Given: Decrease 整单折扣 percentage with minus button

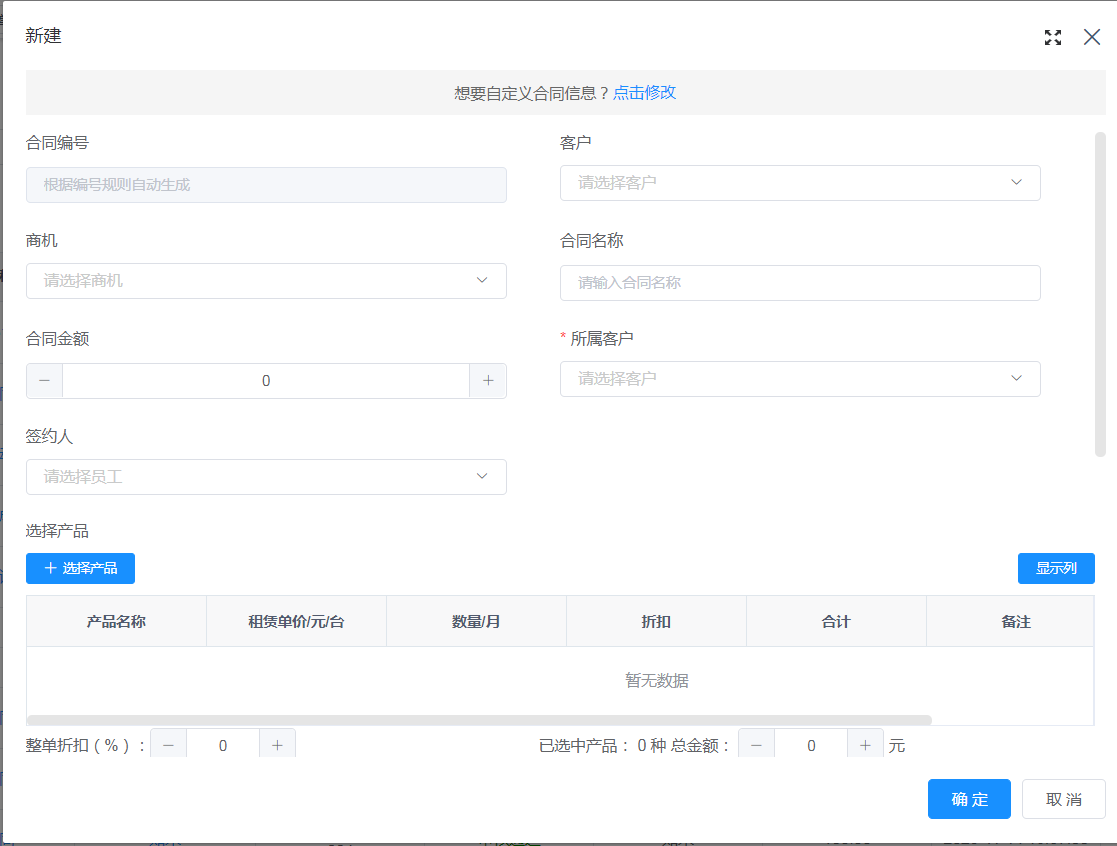Looking at the screenshot, I should [168, 745].
